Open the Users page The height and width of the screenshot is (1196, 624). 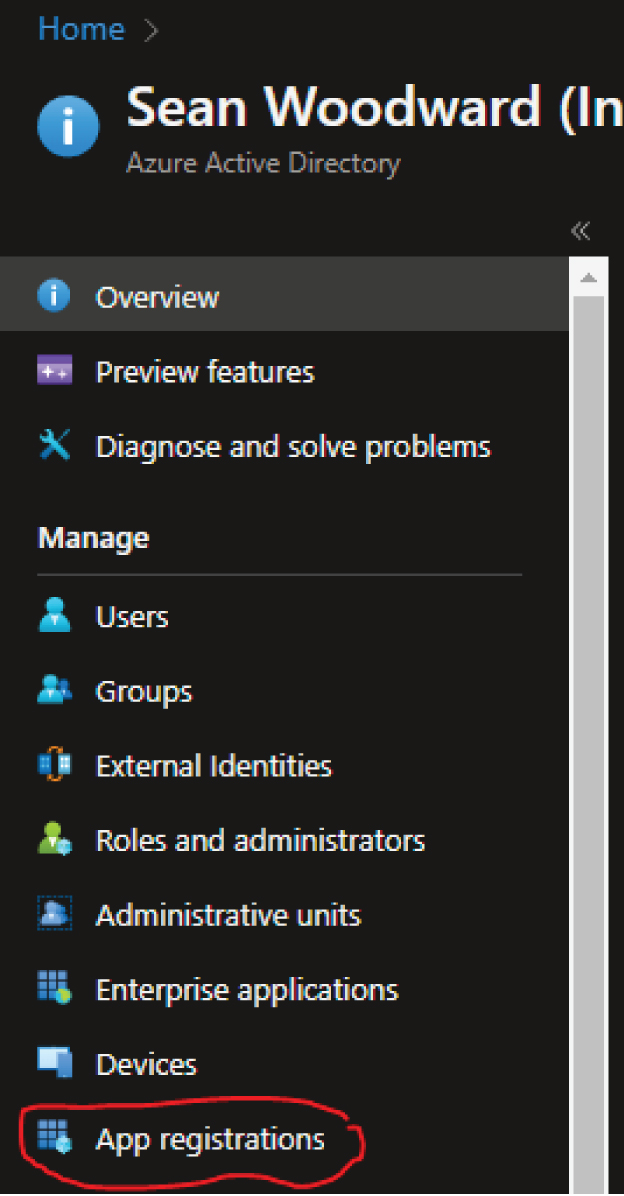[x=132, y=616]
